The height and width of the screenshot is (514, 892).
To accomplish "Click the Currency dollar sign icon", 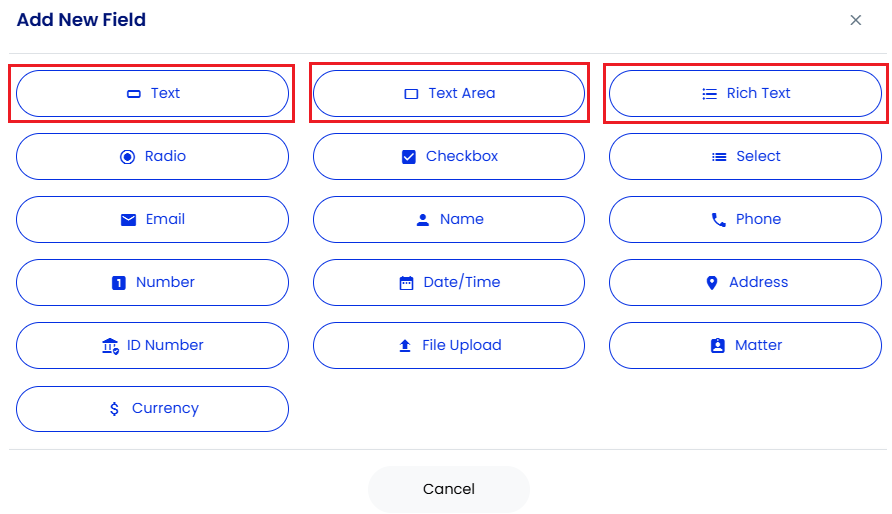I will click(x=114, y=409).
